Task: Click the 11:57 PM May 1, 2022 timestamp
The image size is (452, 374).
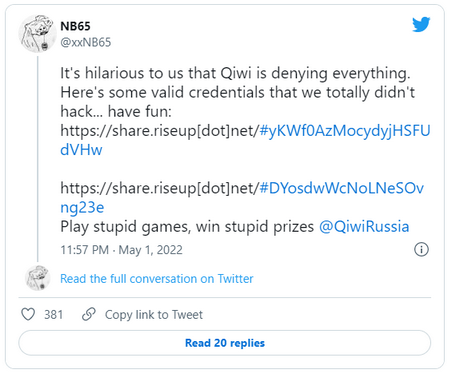Action: 121,250
